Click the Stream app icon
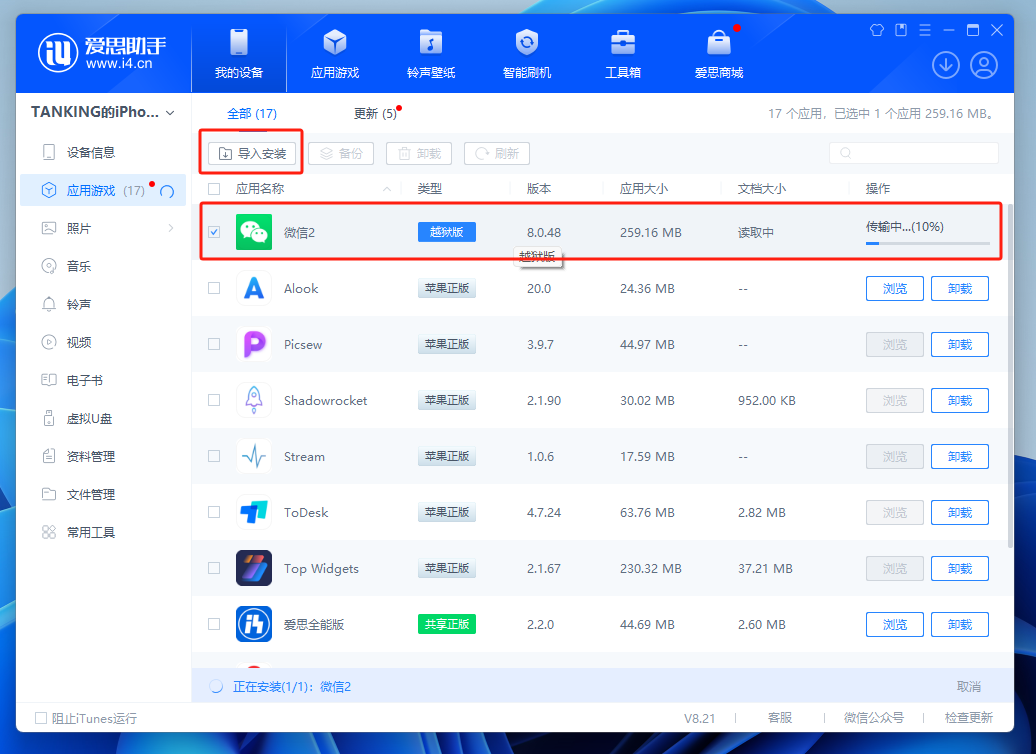 coord(254,456)
